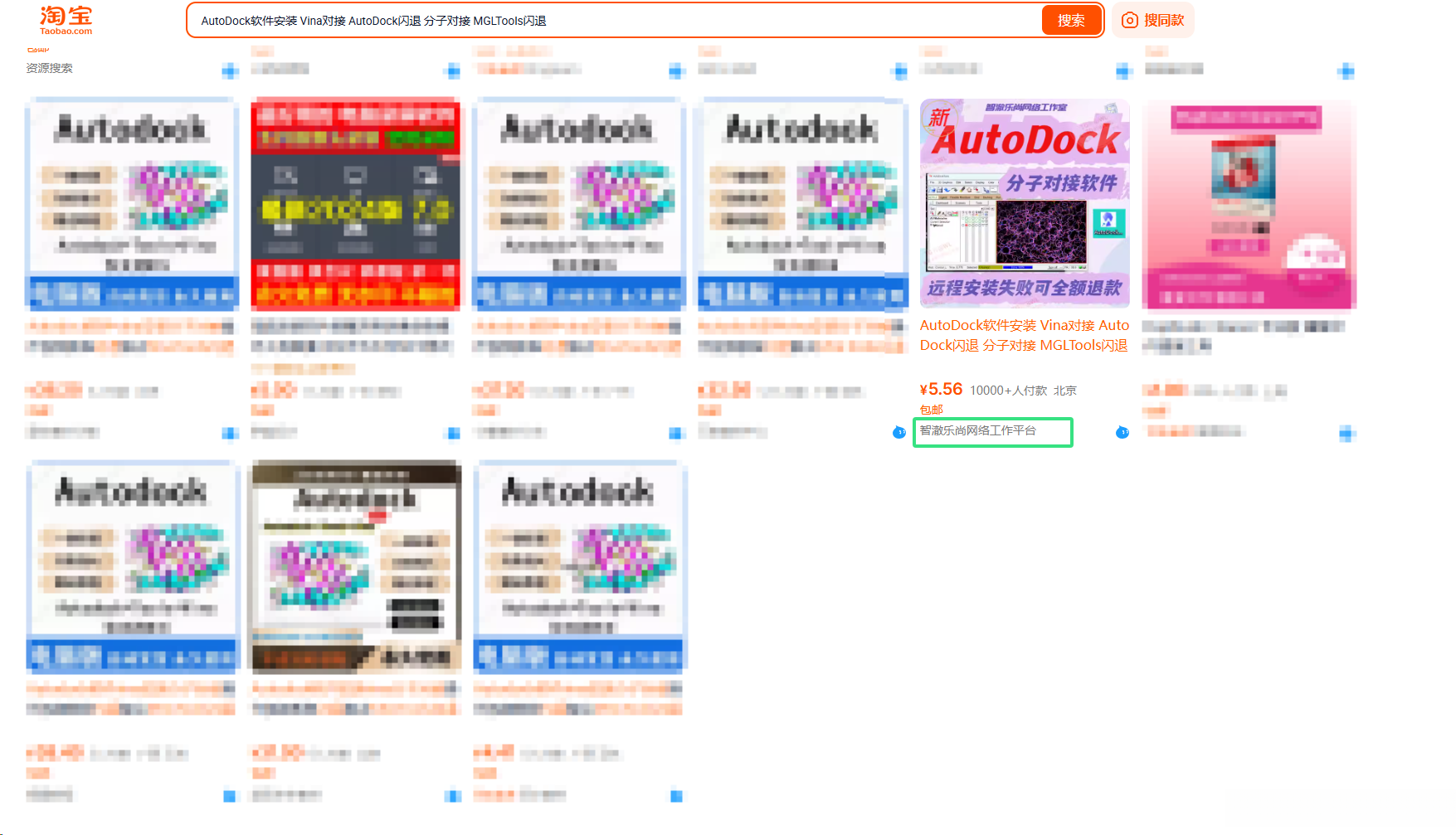Click the chat icon under the pink product
The image size is (1456, 835).
[1346, 433]
